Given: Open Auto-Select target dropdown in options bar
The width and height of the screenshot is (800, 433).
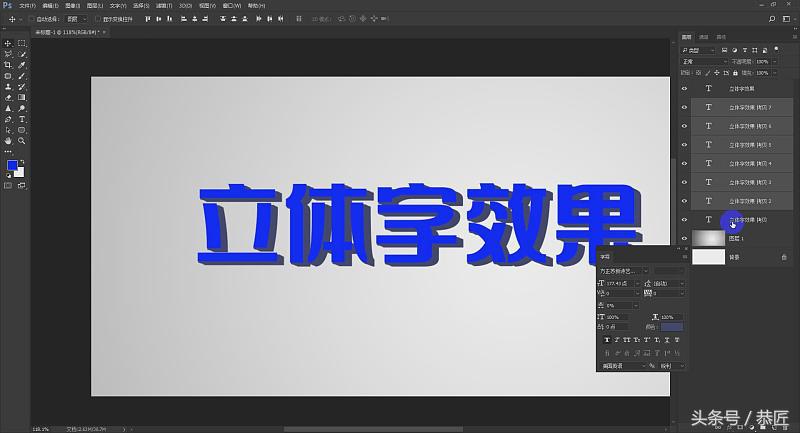Looking at the screenshot, I should 77,19.
